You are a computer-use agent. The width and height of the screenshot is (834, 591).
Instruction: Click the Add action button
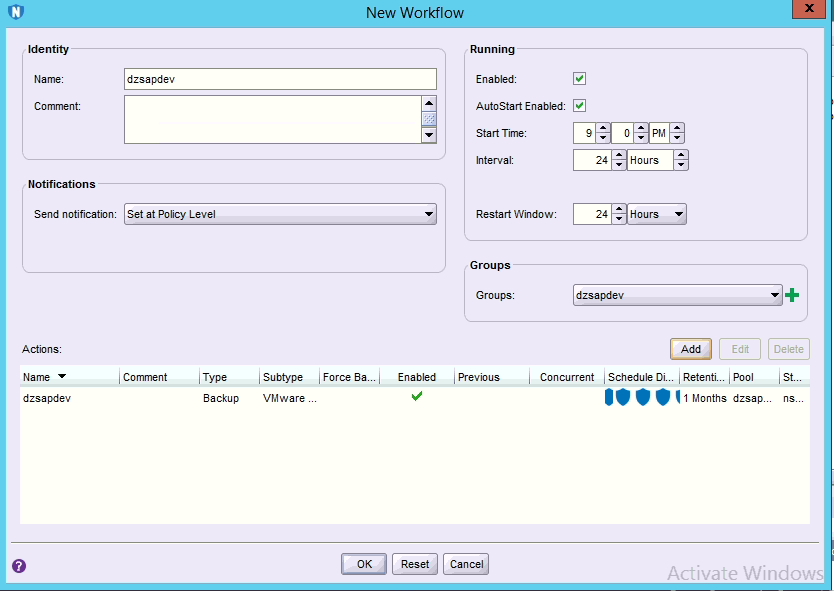tap(690, 349)
